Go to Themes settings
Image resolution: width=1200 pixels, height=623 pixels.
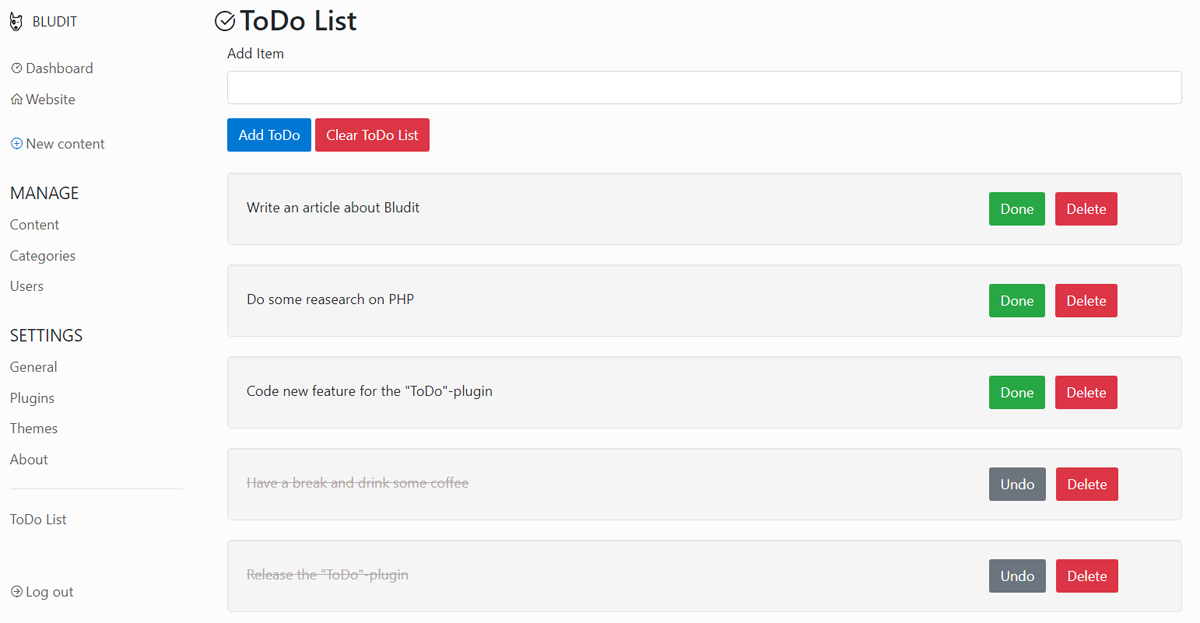coord(34,428)
